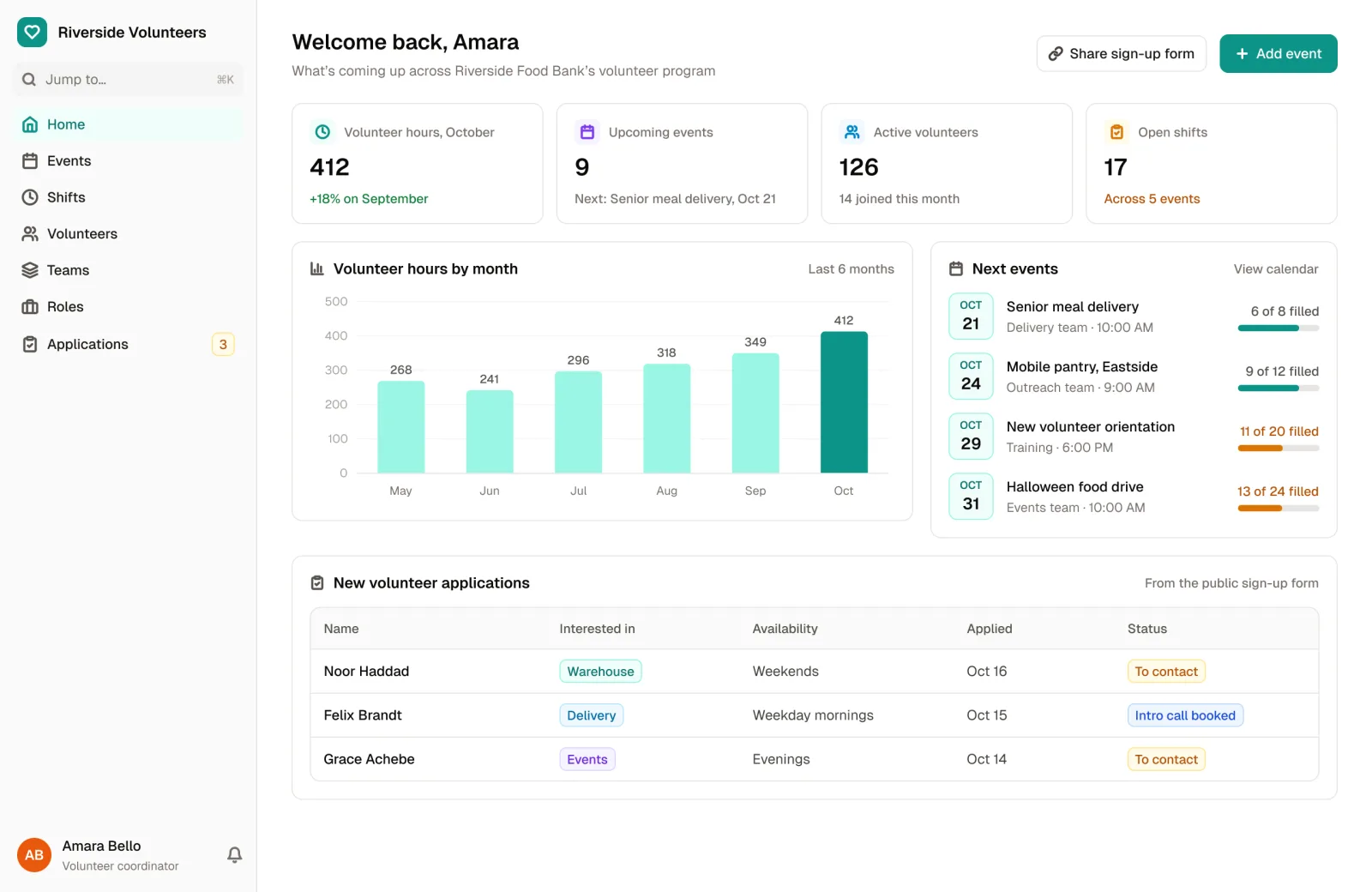Click the September bar in the chart
The height and width of the screenshot is (892, 1372).
pos(755,413)
